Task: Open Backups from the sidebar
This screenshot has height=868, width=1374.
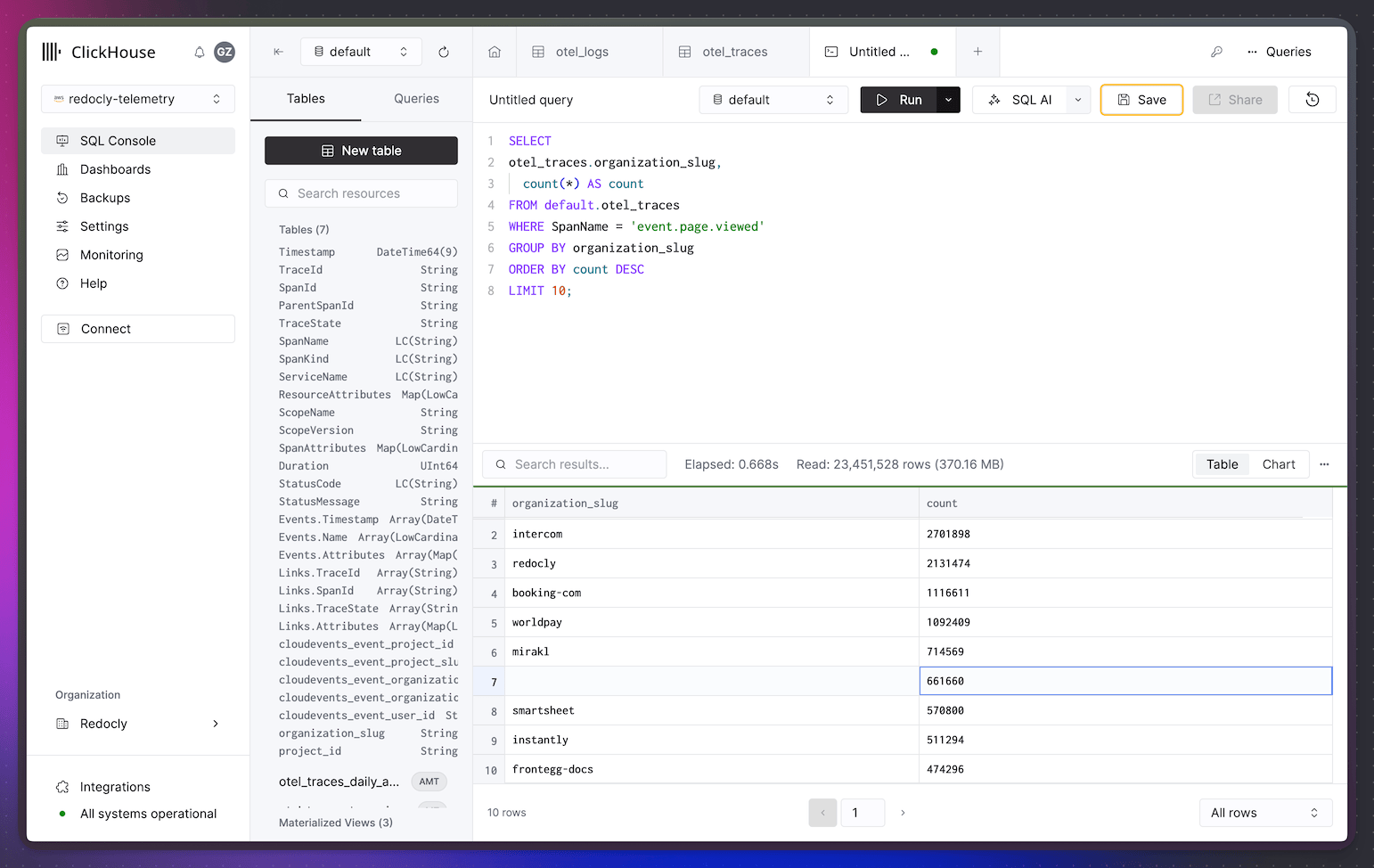Action: pyautogui.click(x=138, y=198)
